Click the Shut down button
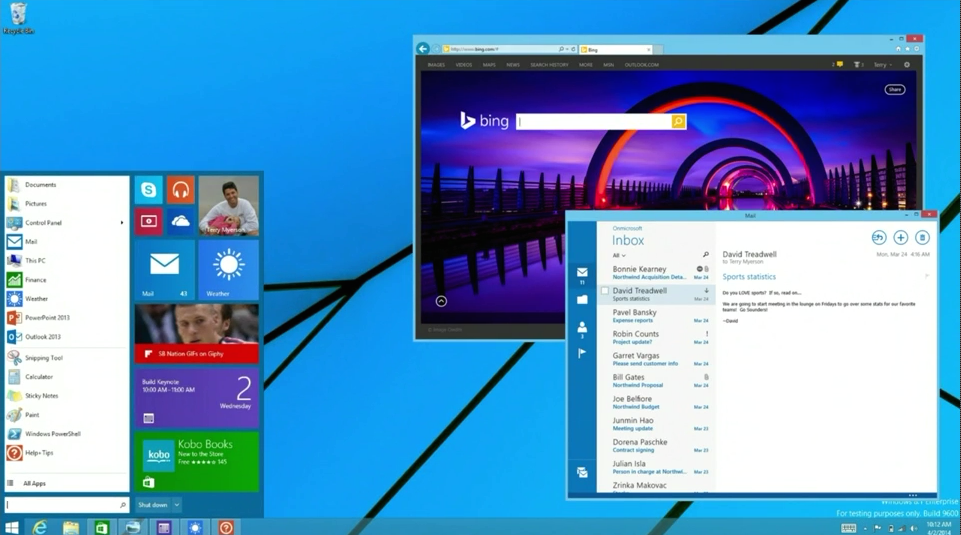Viewport: 961px width, 535px height. point(153,505)
